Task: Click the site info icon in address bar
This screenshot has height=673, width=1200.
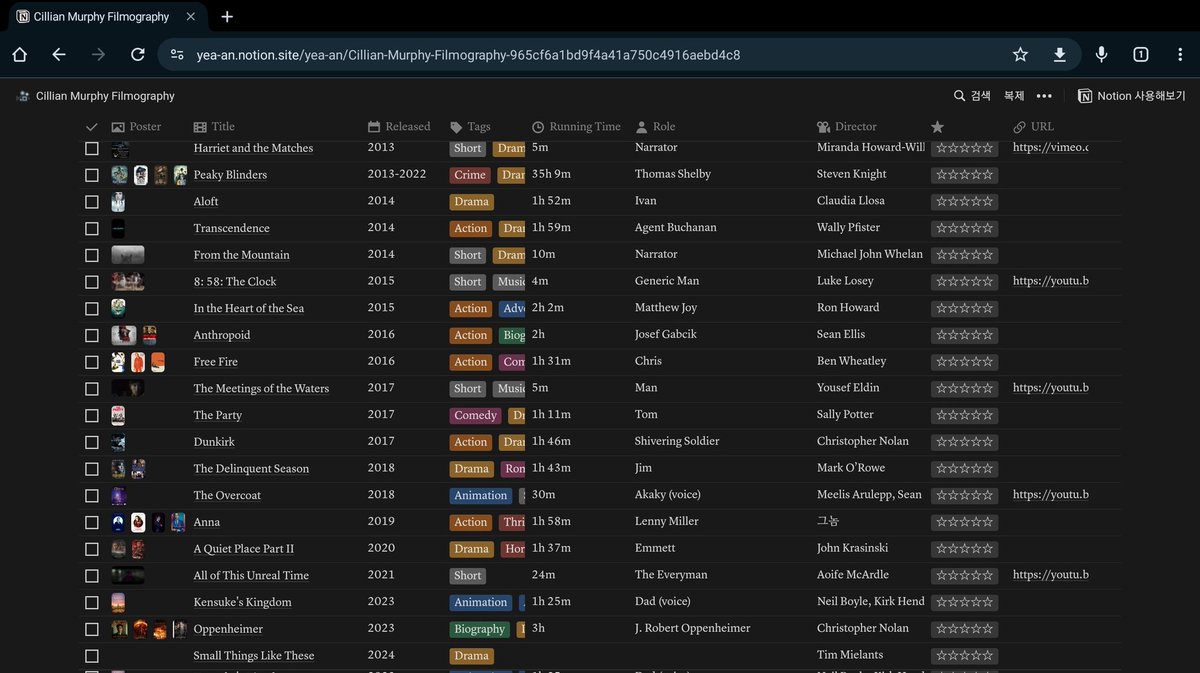Action: pyautogui.click(x=177, y=55)
